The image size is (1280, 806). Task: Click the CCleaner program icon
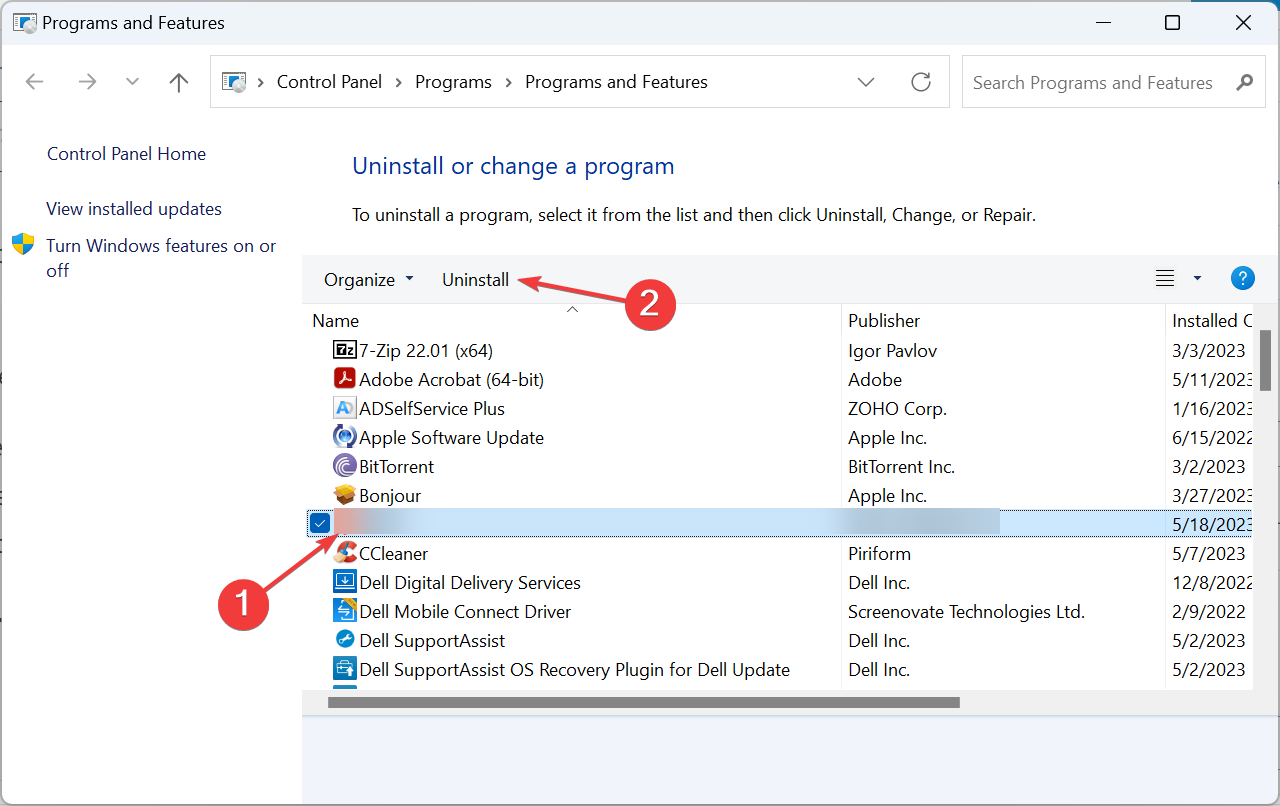(x=345, y=554)
